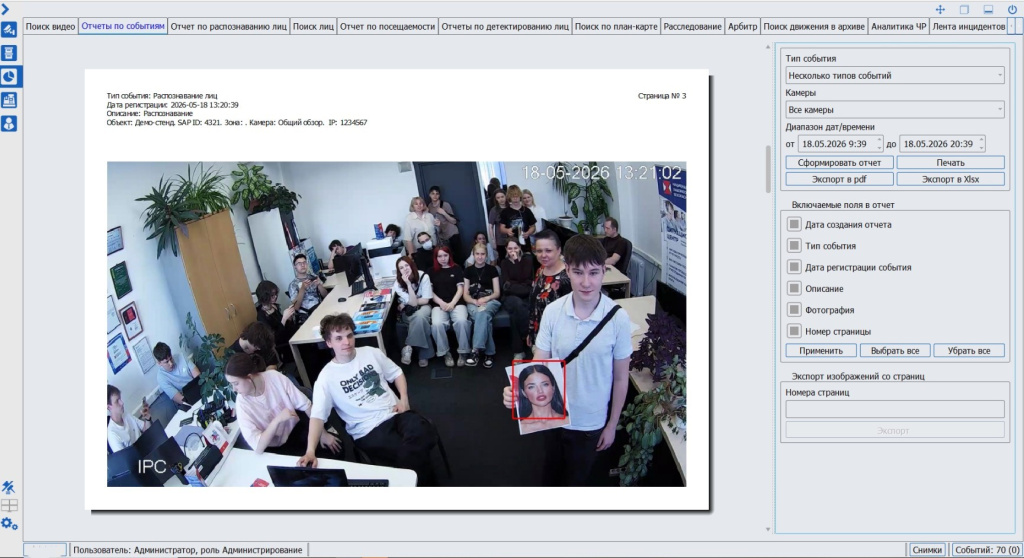The width and height of the screenshot is (1024, 558).
Task: Click the Применить button
Action: coord(821,351)
